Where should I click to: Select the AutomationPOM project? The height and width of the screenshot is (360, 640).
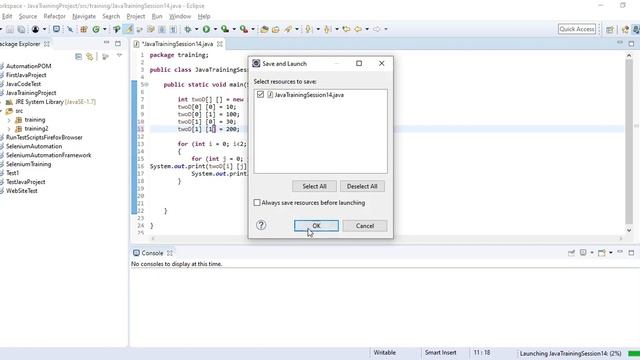point(29,66)
